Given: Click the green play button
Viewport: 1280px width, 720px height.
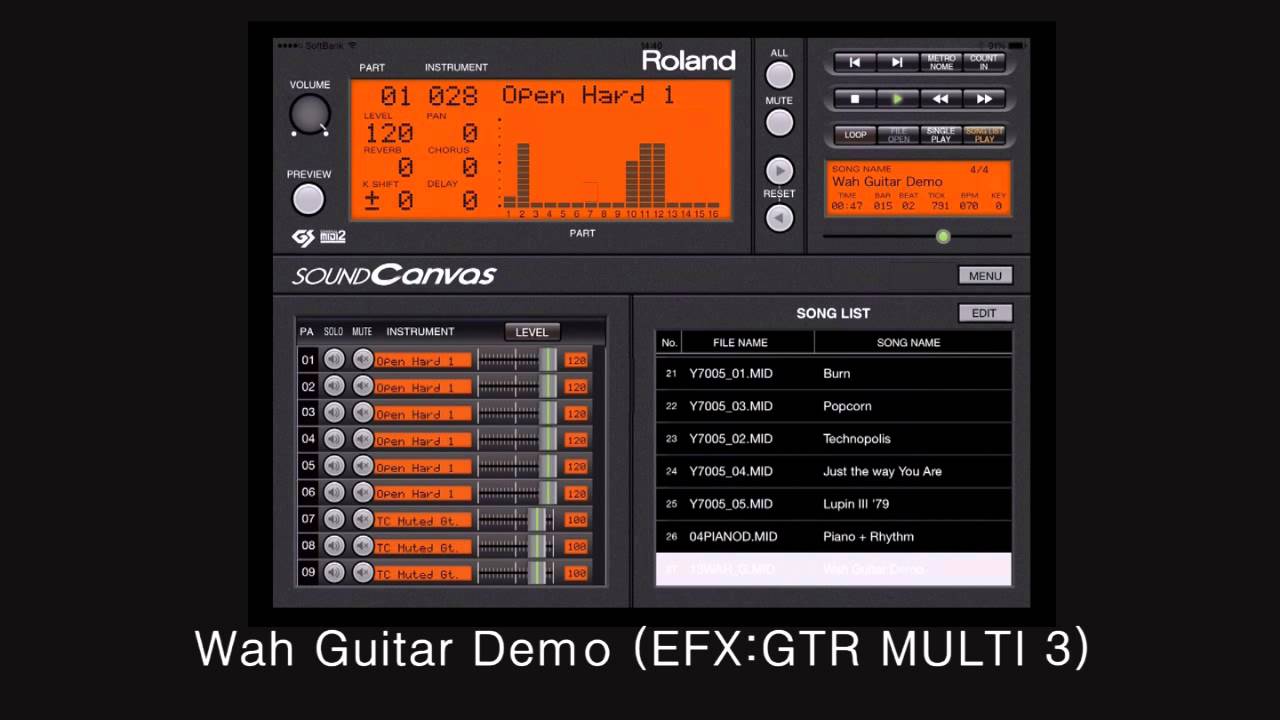Looking at the screenshot, I should point(897,98).
